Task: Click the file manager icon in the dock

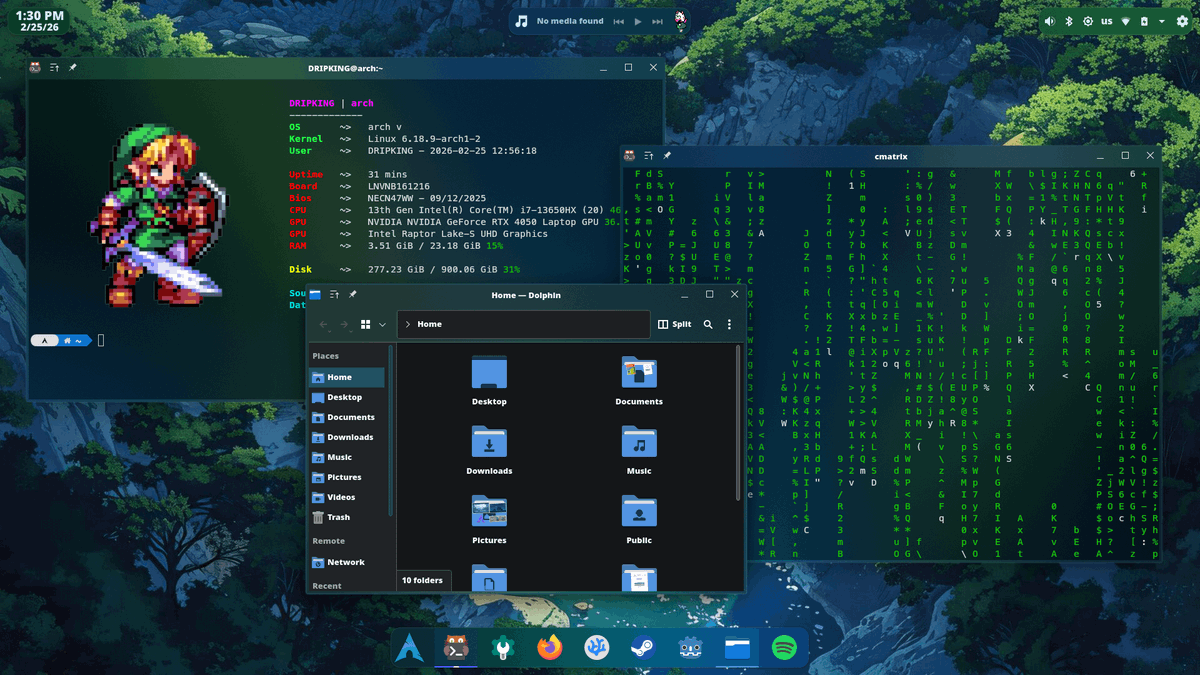Action: (x=737, y=649)
